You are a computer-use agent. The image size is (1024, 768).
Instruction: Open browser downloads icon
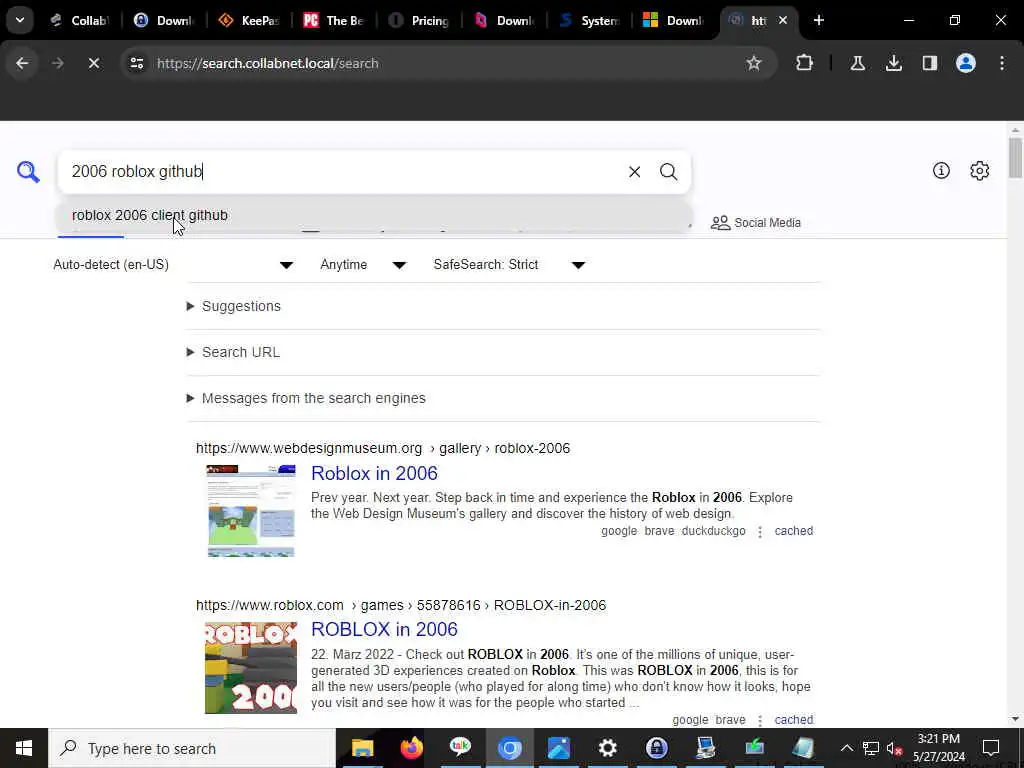click(x=893, y=63)
